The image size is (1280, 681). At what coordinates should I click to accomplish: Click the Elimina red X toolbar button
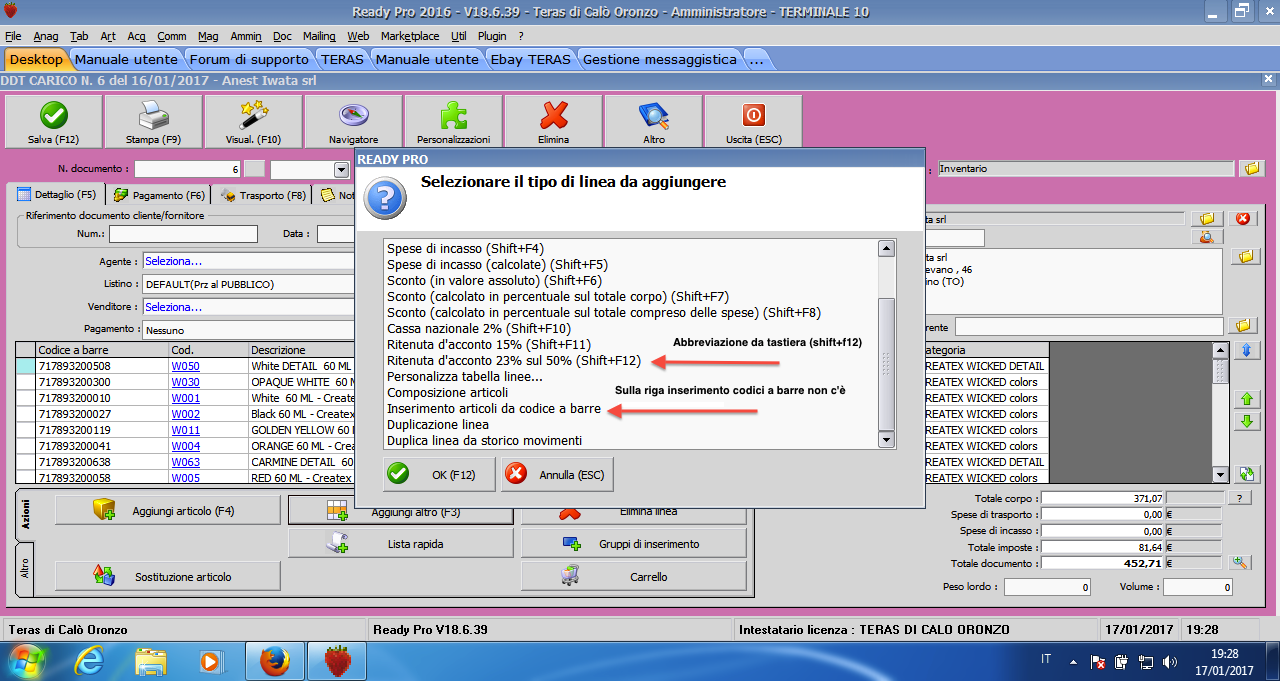(553, 121)
